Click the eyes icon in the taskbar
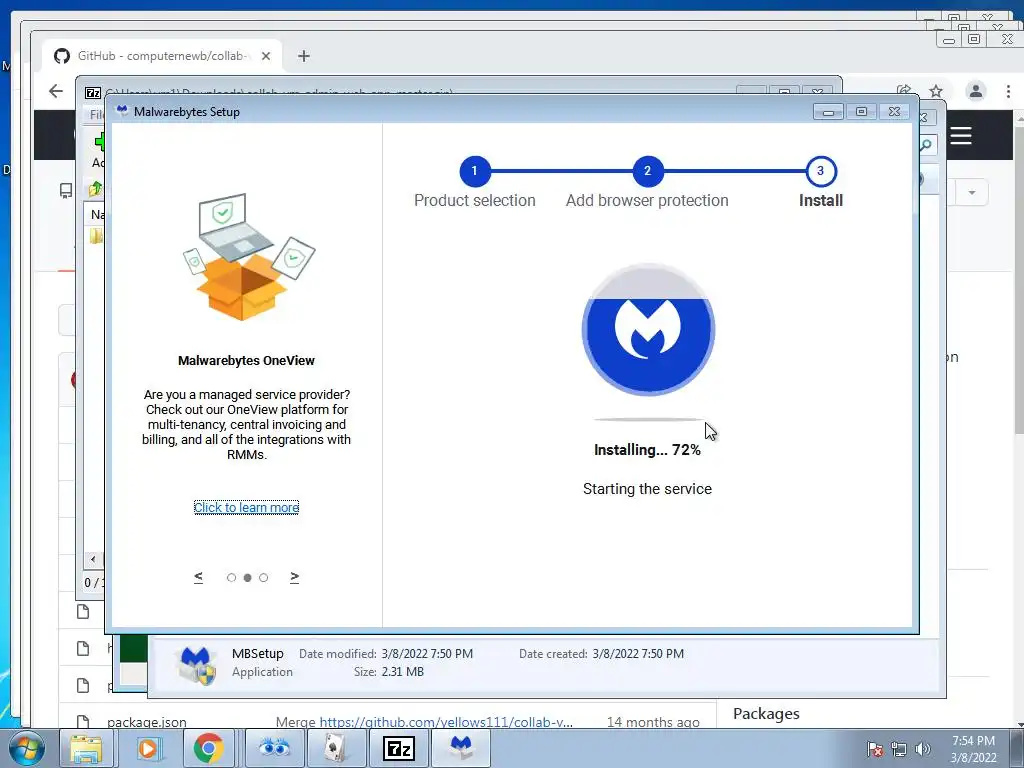The image size is (1024, 768). (275, 748)
